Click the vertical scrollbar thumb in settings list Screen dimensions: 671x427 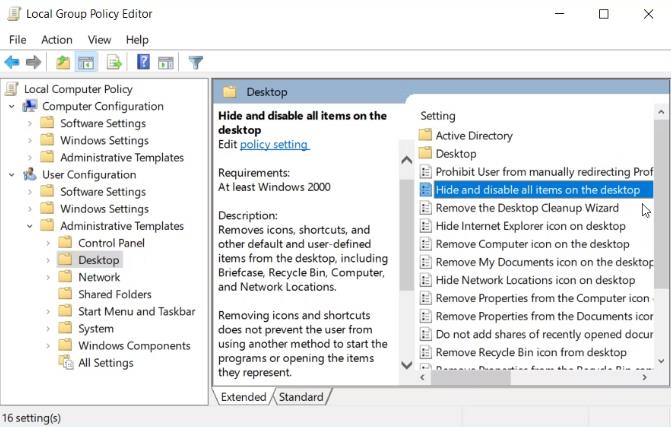(x=661, y=205)
